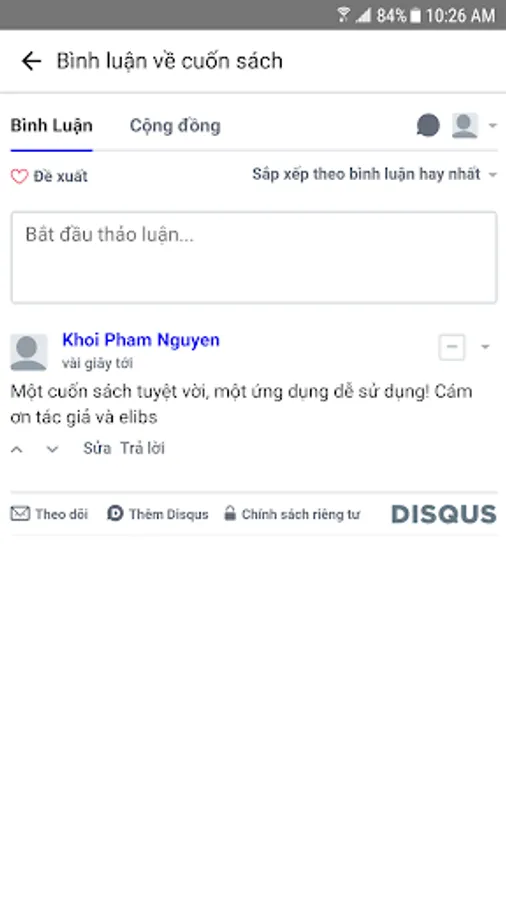
Task: Open the comment options dropdown arrow
Action: (x=485, y=347)
